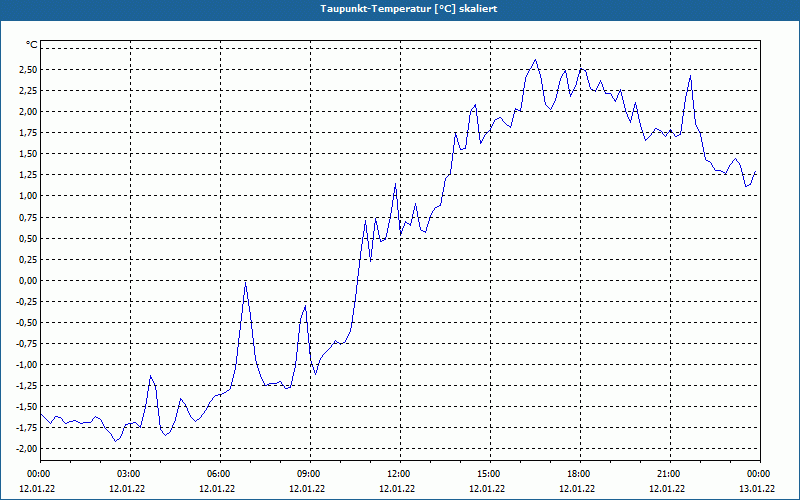The image size is (800, 500).
Task: Select the -0,25 y-axis label
Action: [27, 302]
